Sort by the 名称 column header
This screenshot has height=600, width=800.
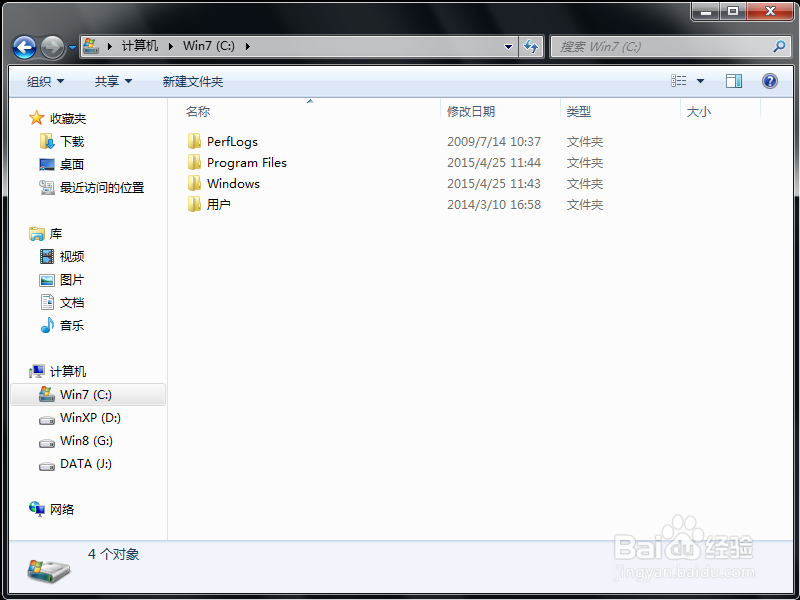(198, 111)
